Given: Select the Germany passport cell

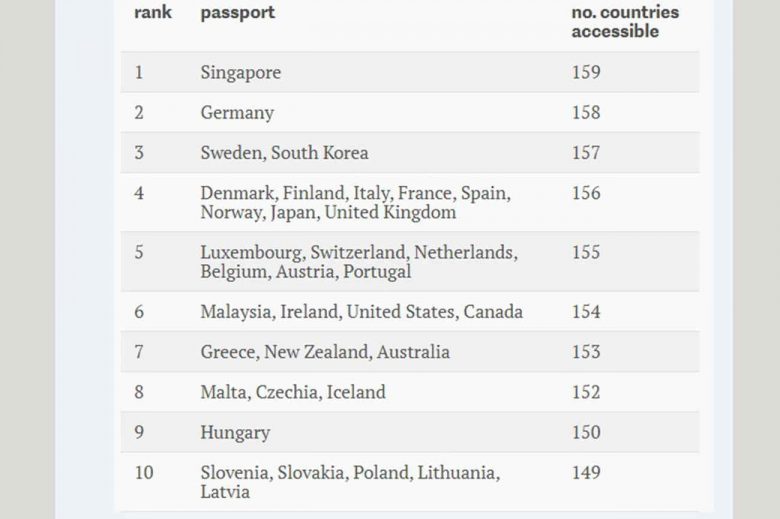Looking at the screenshot, I should tap(237, 113).
